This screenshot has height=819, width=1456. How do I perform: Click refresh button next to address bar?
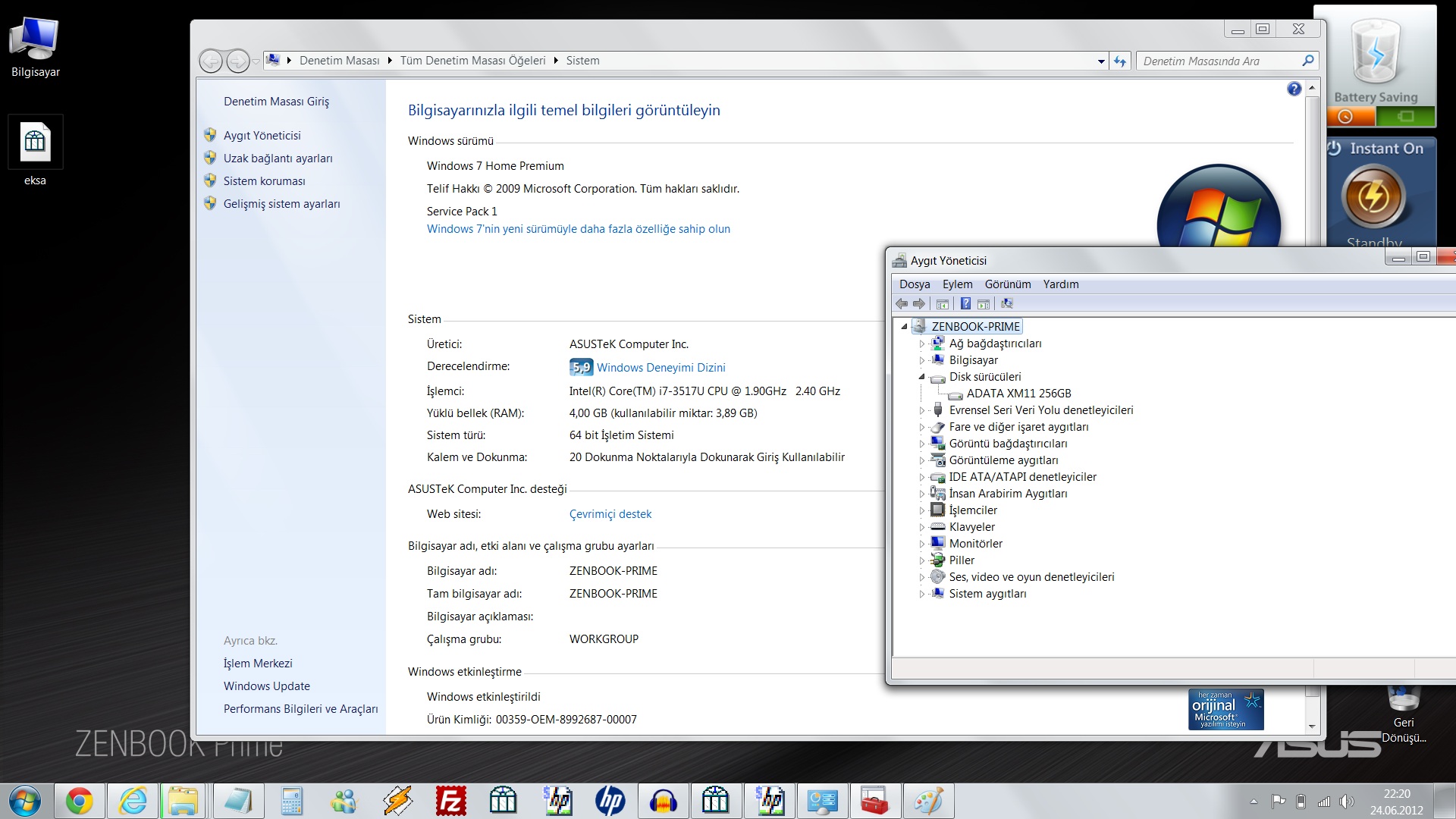tap(1121, 61)
